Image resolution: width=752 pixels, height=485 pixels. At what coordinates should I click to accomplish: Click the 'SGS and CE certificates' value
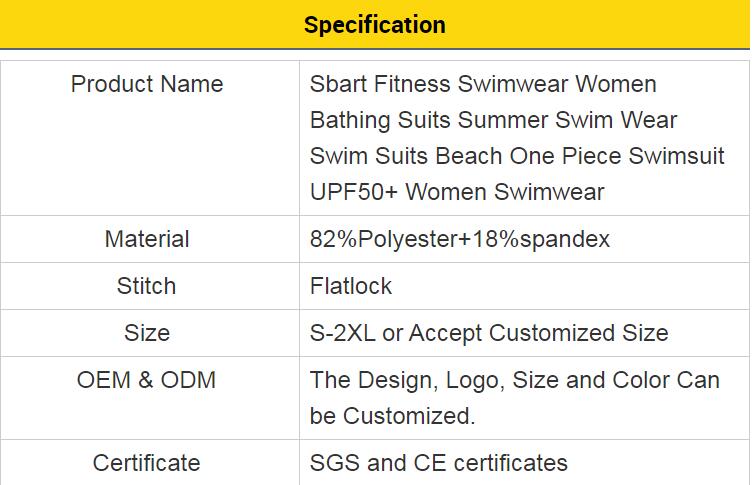[x=439, y=463]
